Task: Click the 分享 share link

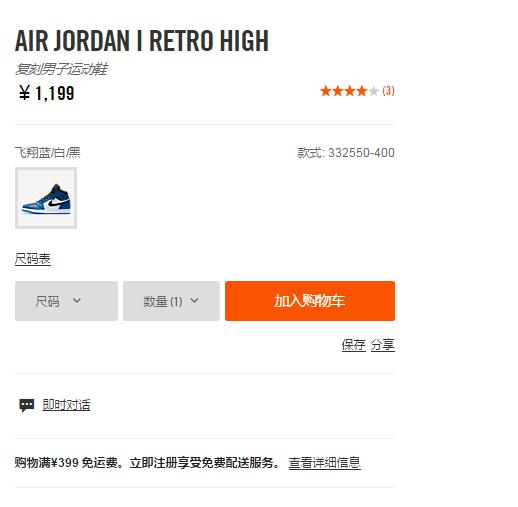Action: pos(383,345)
